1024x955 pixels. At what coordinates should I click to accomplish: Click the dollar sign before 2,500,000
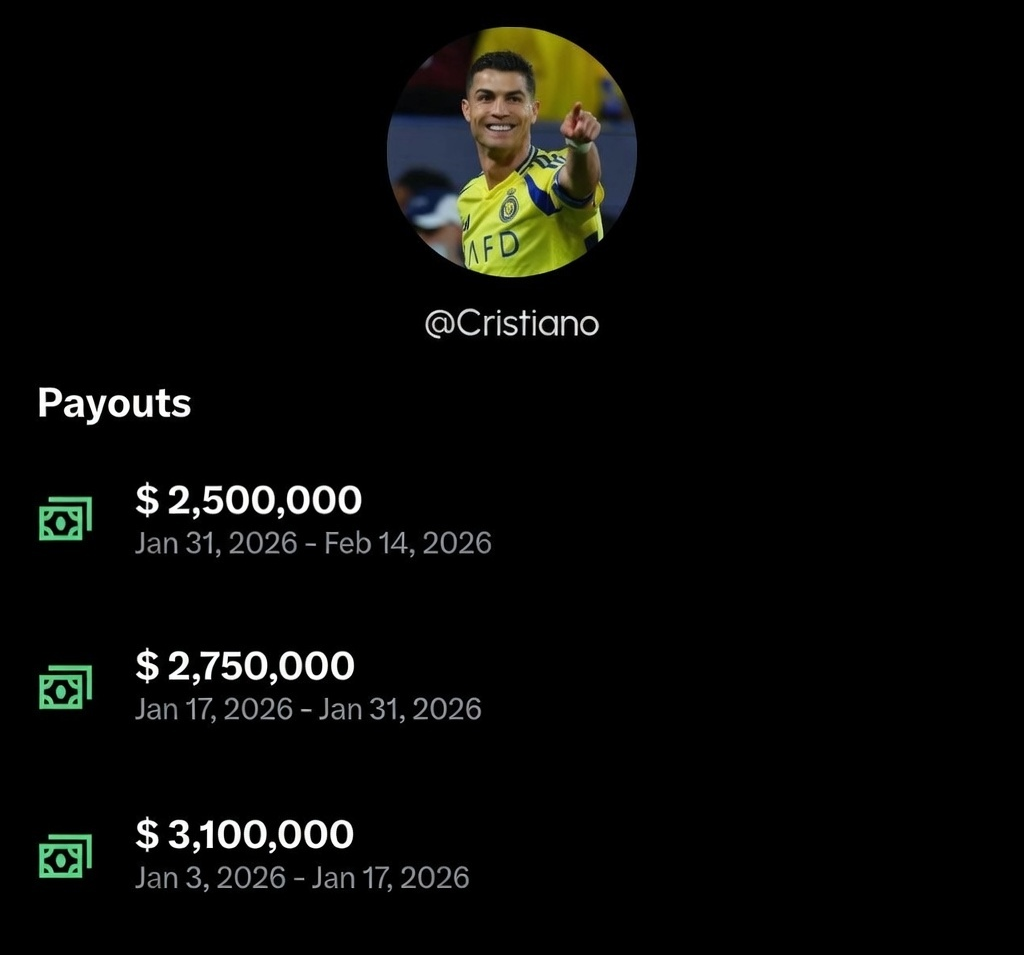click(146, 500)
